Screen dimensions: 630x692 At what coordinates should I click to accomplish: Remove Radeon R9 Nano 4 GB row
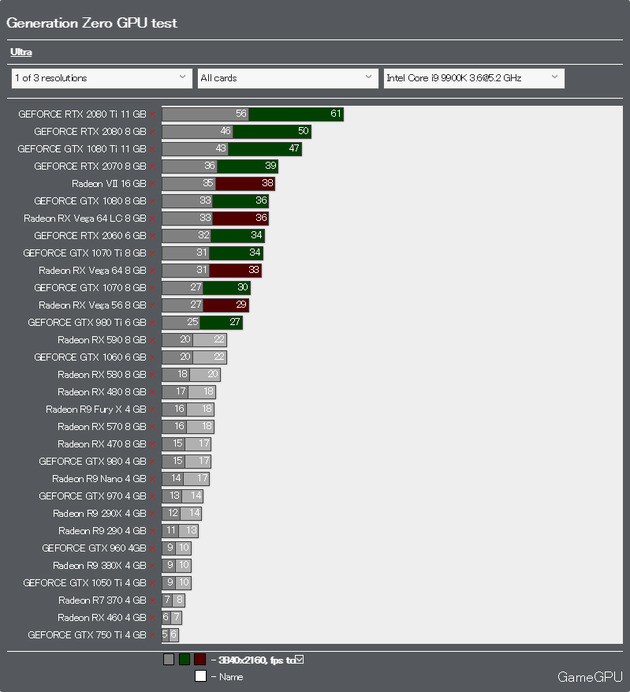tap(152, 479)
